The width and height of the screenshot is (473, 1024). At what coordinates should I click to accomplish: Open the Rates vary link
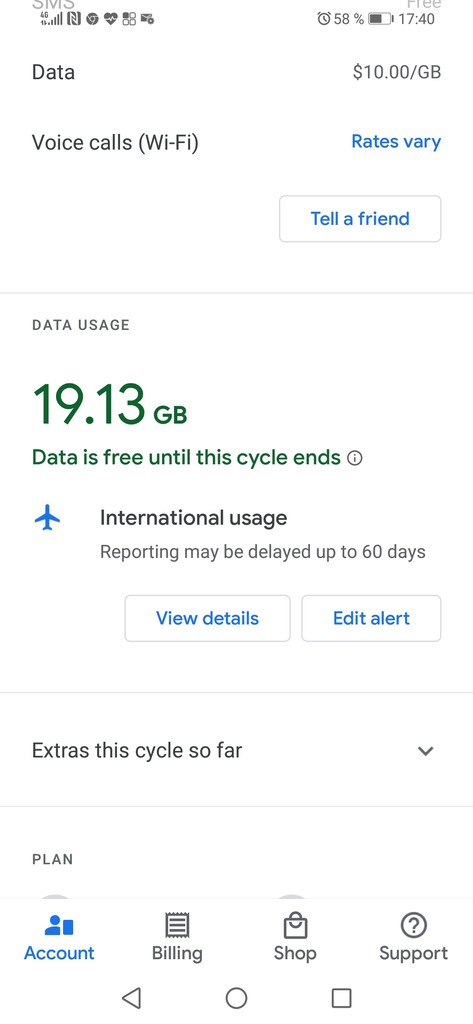pos(396,142)
